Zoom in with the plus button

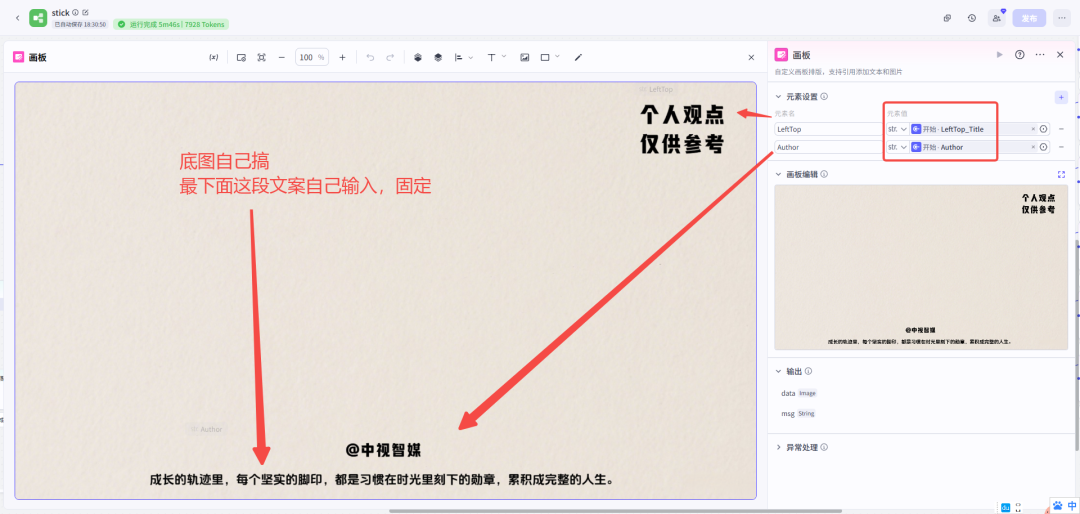point(342,58)
